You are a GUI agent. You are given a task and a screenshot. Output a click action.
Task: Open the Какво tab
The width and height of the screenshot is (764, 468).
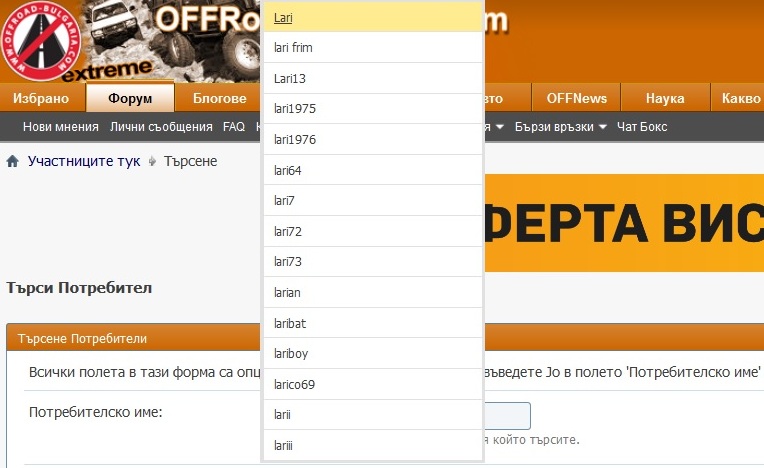(x=738, y=98)
